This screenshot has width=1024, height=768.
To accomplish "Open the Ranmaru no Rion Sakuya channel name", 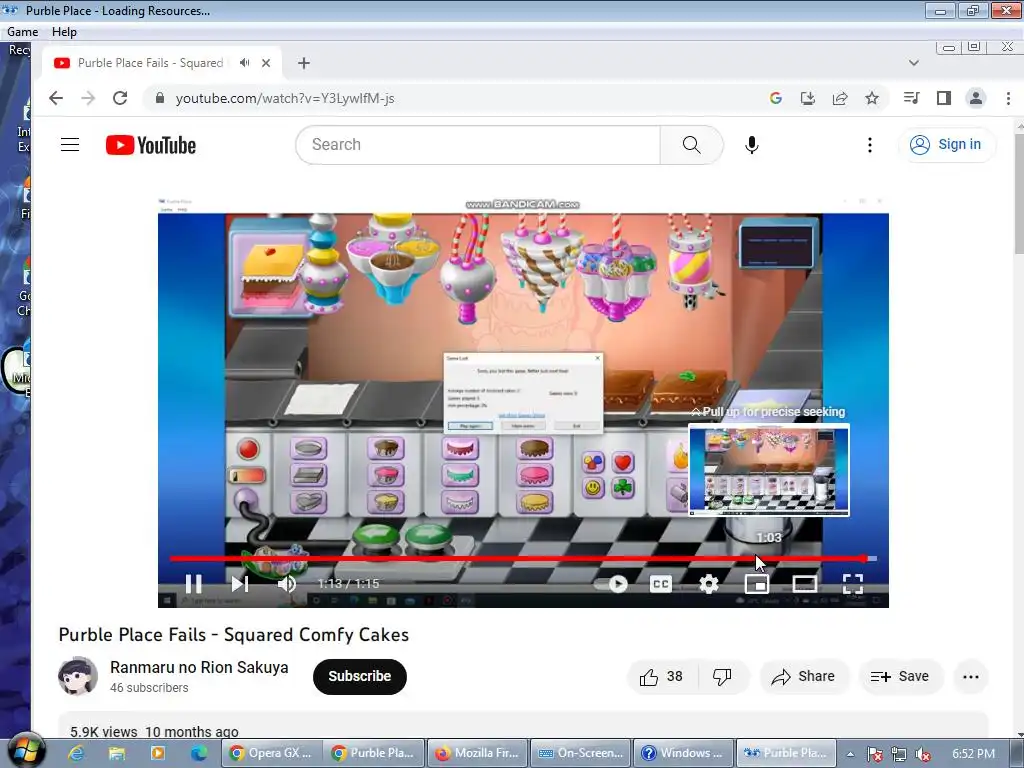I will tap(199, 667).
